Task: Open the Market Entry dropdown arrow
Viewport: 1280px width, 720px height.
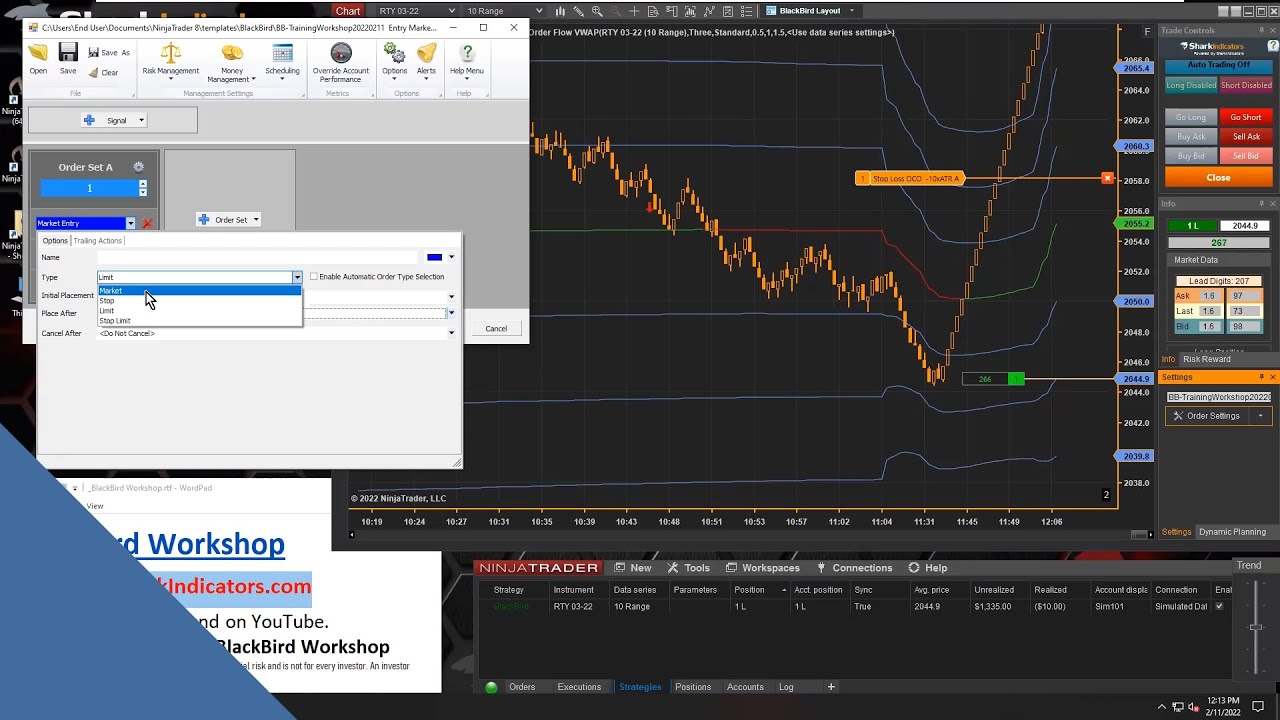Action: click(x=130, y=224)
